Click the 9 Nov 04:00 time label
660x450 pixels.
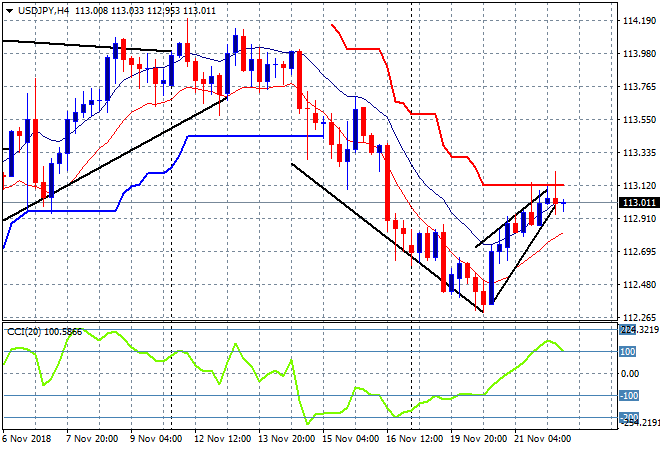[156, 439]
